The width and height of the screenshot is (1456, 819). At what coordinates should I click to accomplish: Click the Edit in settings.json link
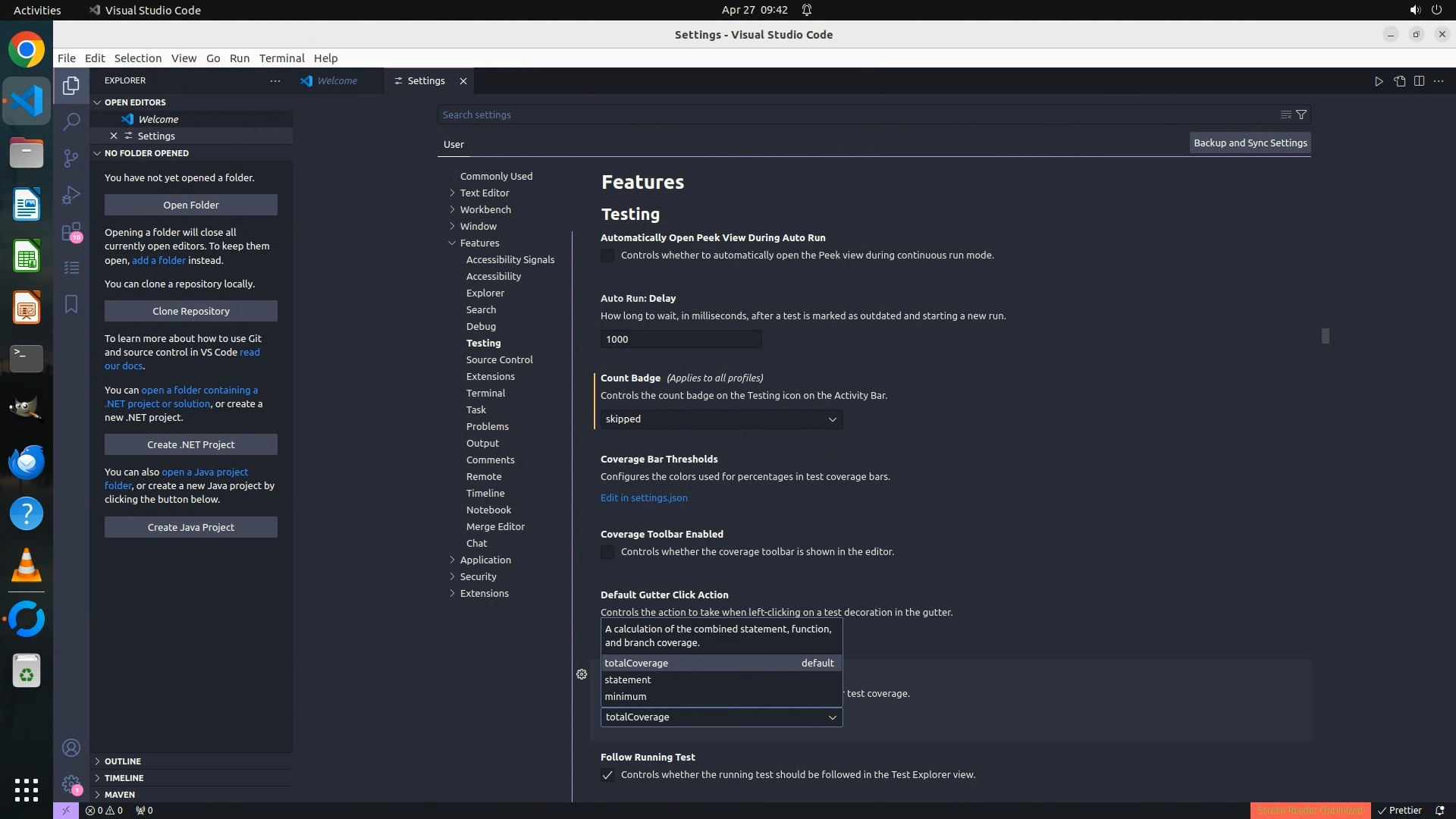pos(644,498)
